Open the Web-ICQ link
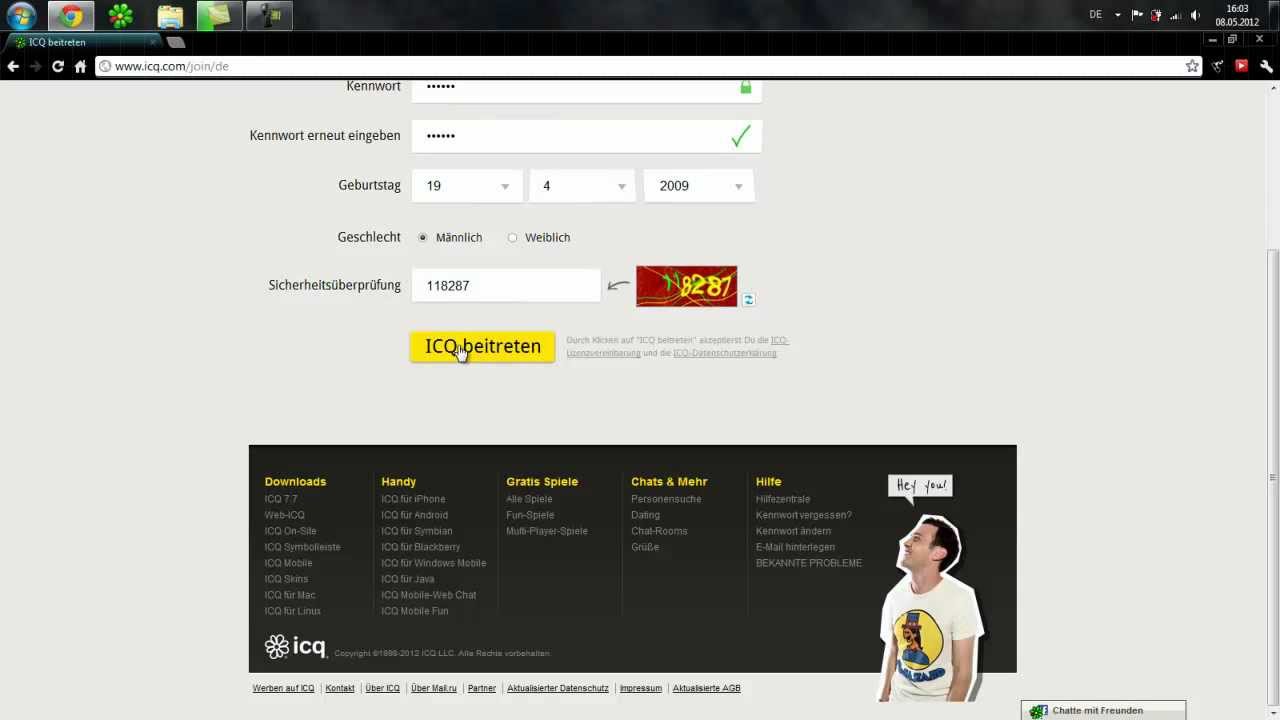Viewport: 1280px width, 720px height. point(284,515)
